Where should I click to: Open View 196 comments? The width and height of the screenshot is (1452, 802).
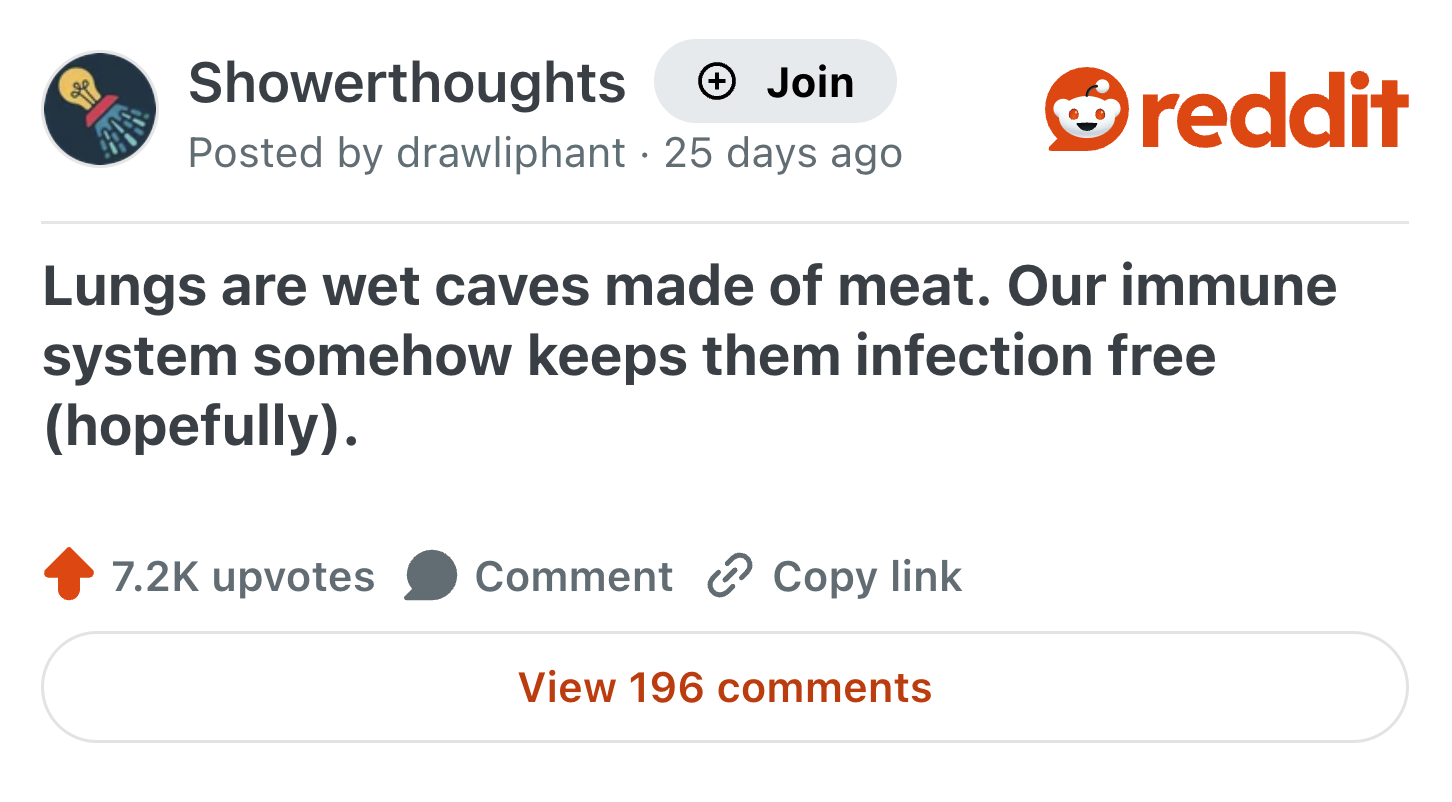pos(725,688)
